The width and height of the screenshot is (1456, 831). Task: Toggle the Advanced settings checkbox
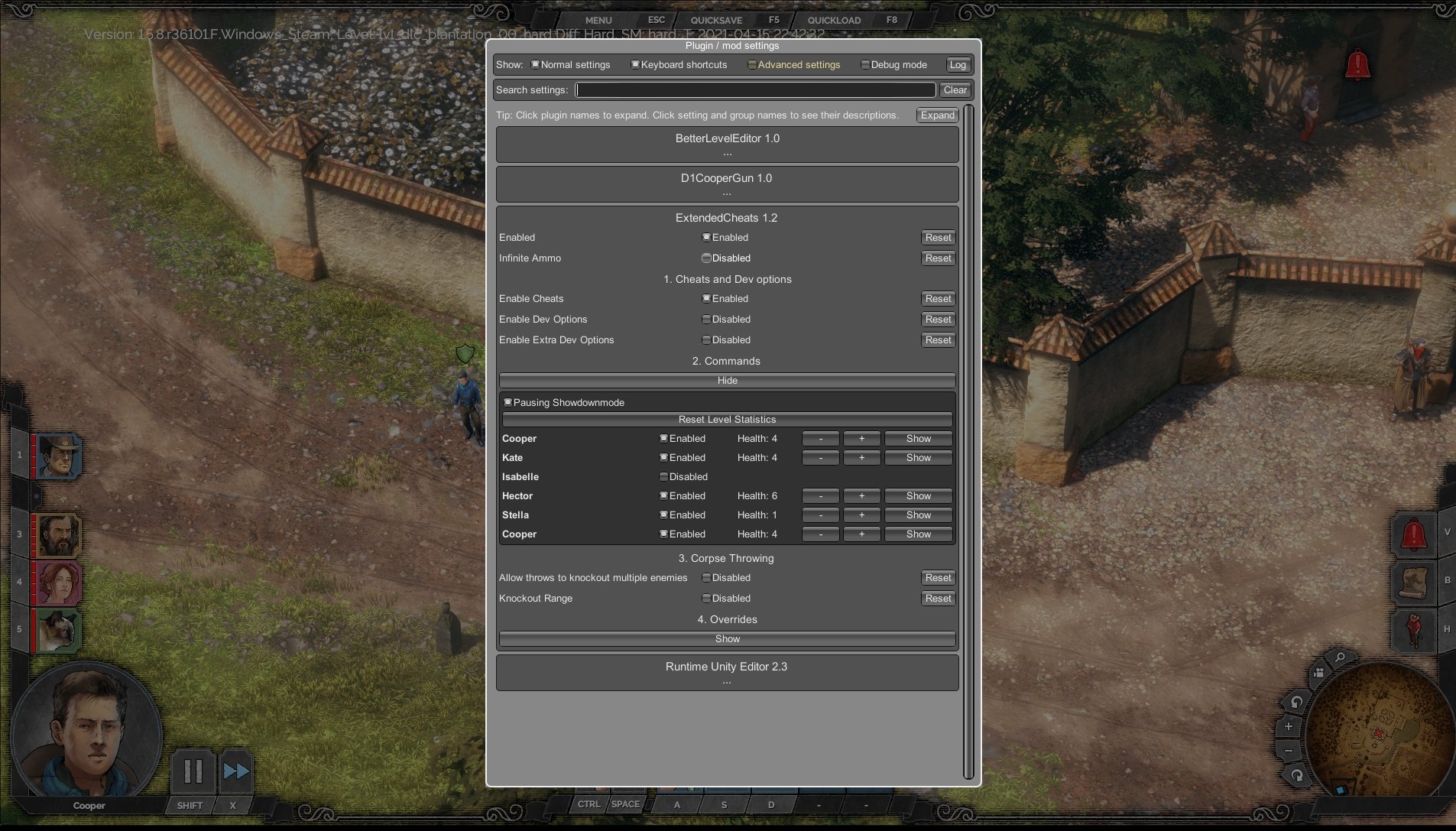752,65
